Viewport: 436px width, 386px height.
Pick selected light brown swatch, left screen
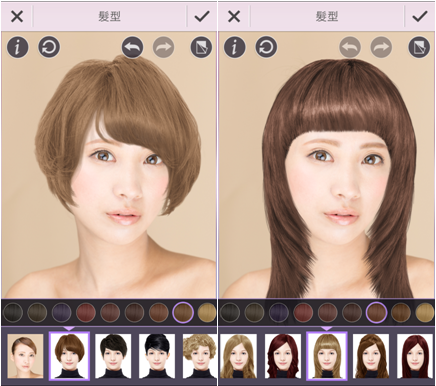pos(183,312)
